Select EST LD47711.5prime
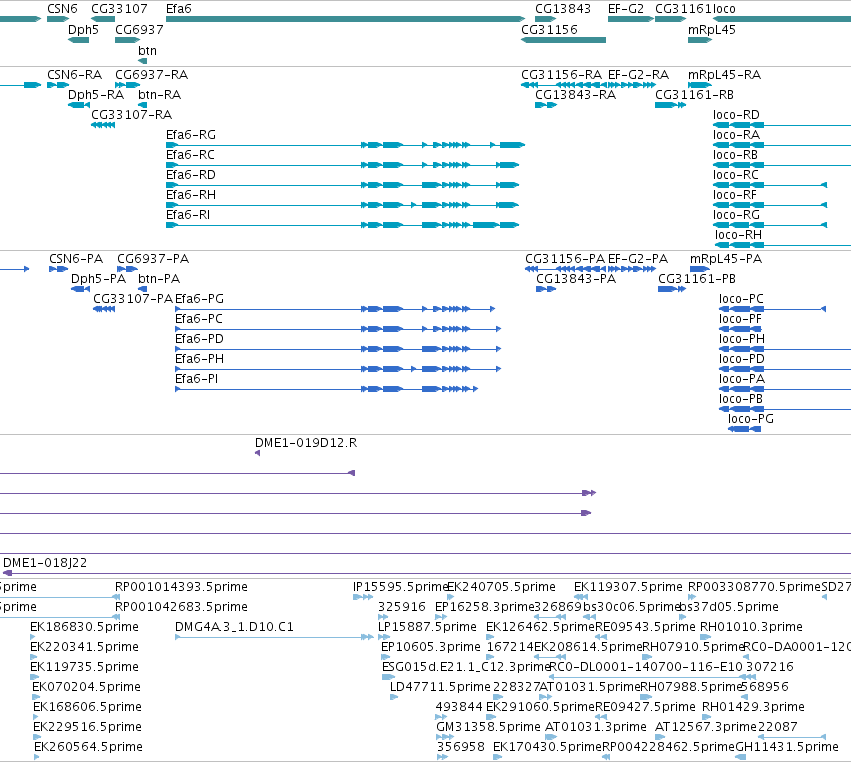Image resolution: width=851 pixels, height=762 pixels. (x=440, y=687)
